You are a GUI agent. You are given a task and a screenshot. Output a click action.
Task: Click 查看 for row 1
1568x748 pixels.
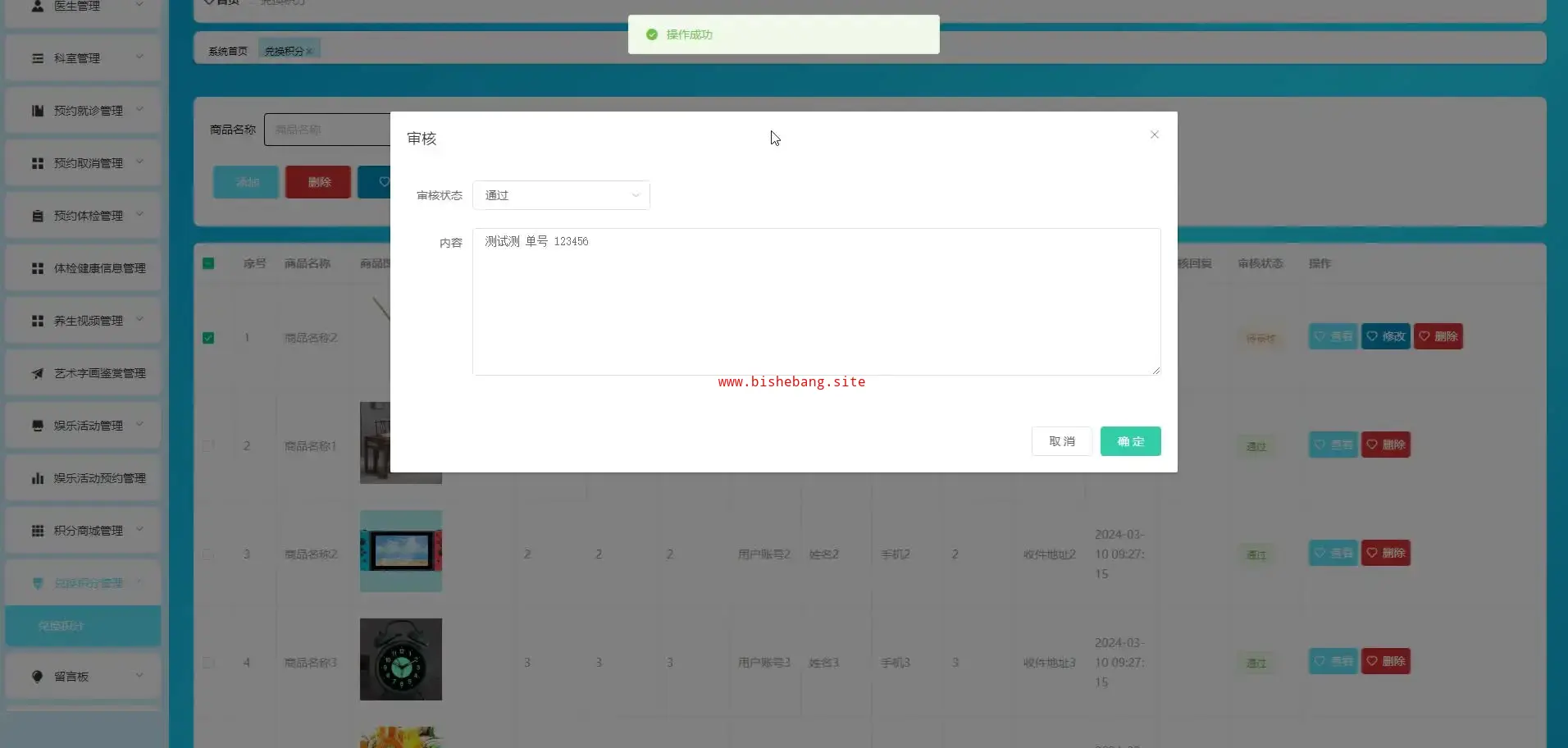pyautogui.click(x=1333, y=336)
